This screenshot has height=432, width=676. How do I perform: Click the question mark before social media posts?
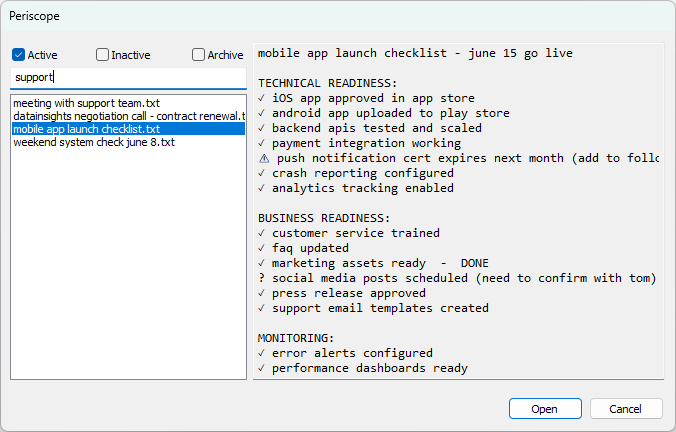[x=262, y=278]
